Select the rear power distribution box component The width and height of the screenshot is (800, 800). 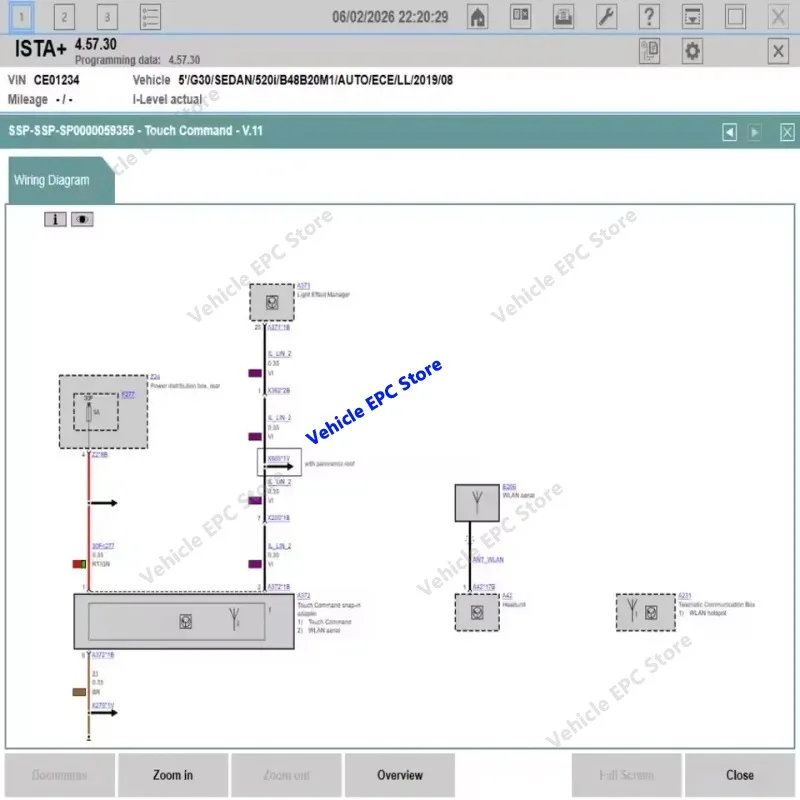[x=104, y=412]
